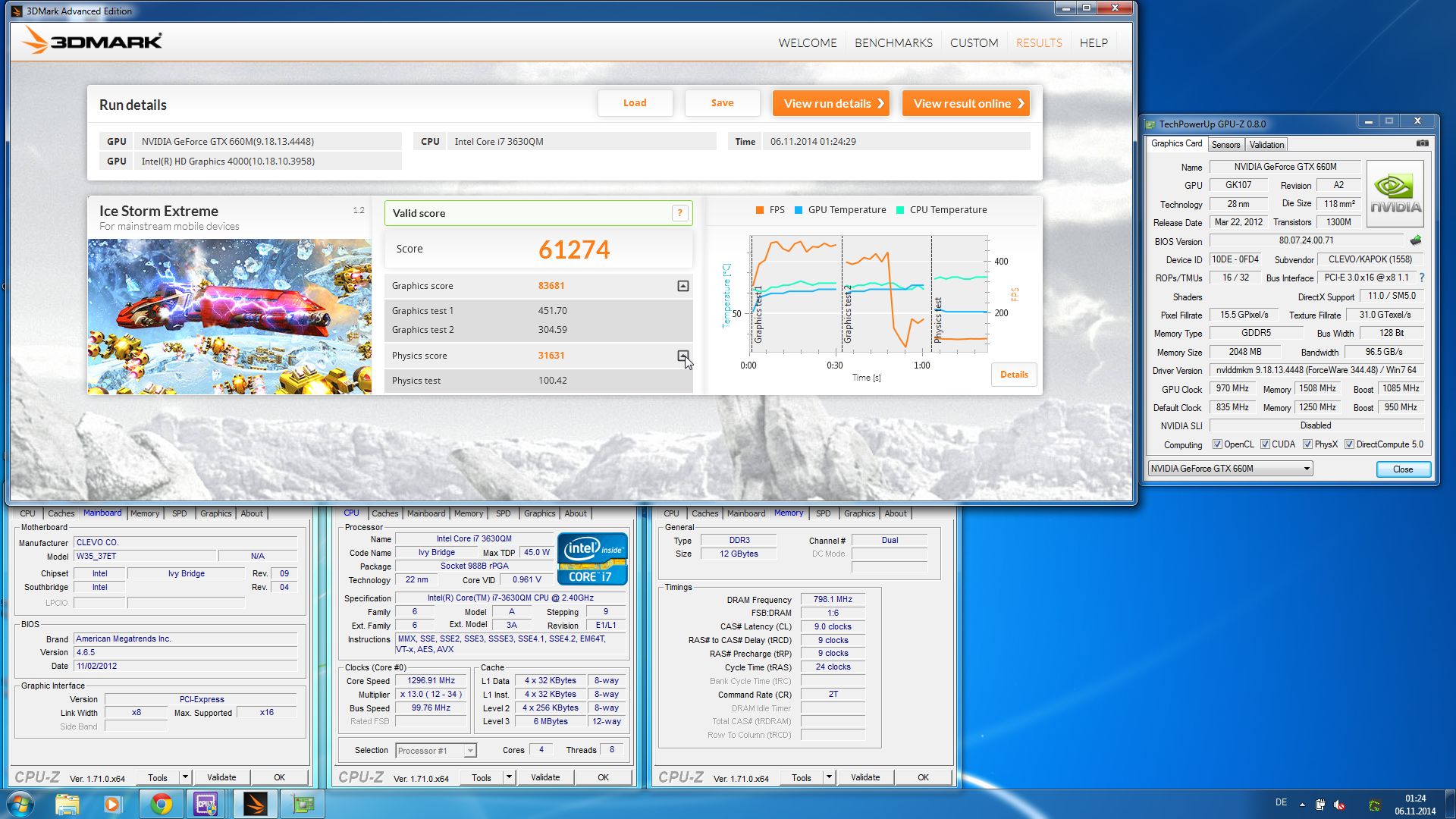This screenshot has width=1456, height=819.
Task: Click the Tools button in CPU-Z Mainboard window
Action: [158, 777]
